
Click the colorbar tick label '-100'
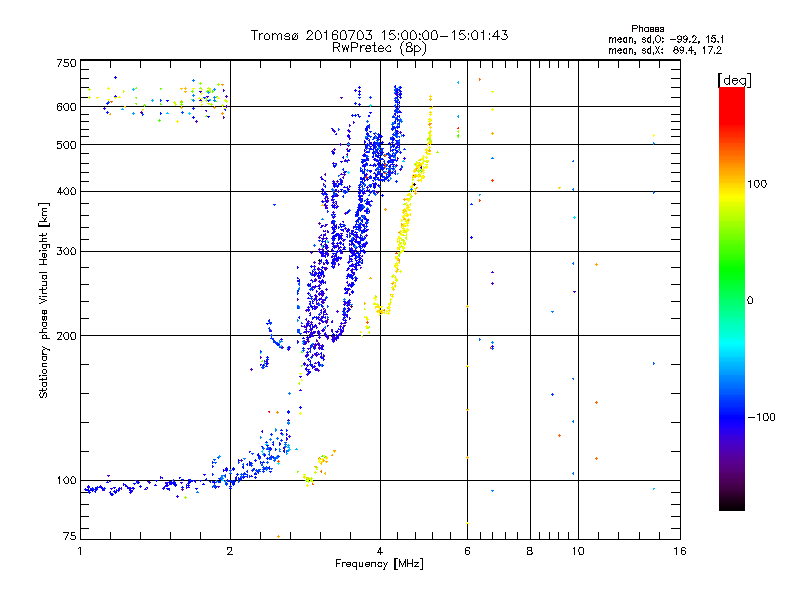(761, 417)
